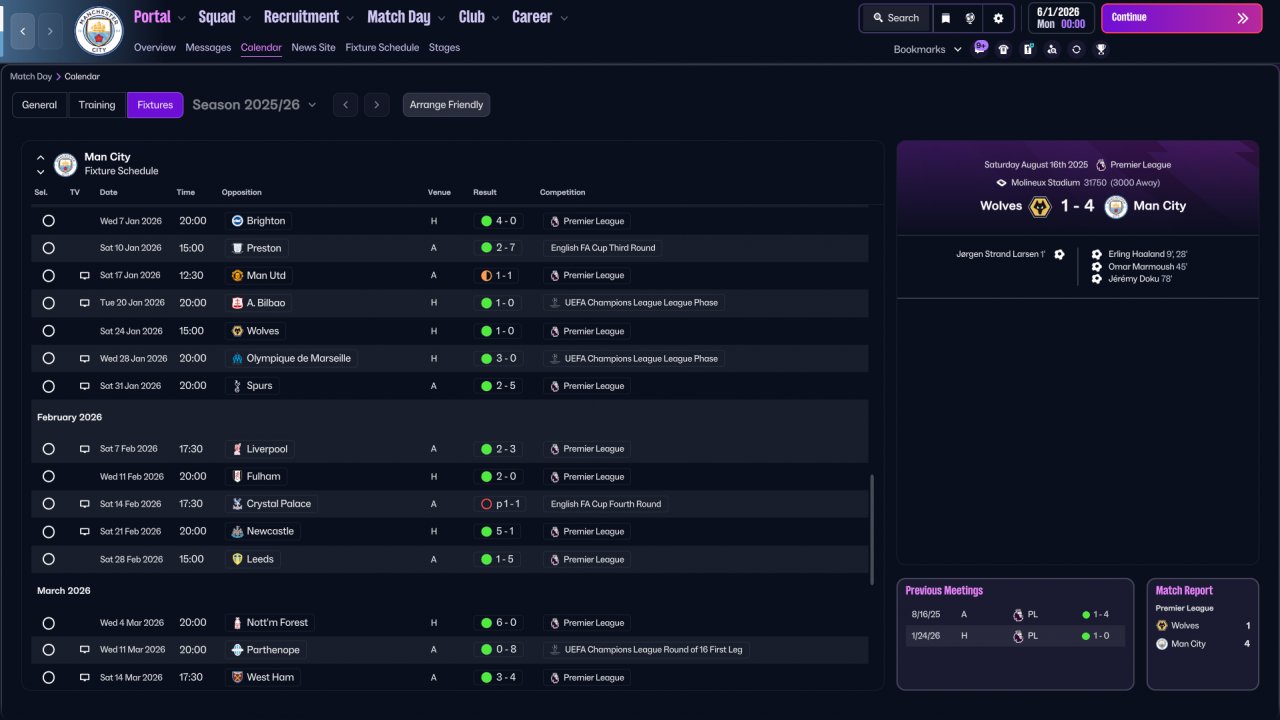Select the Man Utd fixture radio button

[48, 276]
